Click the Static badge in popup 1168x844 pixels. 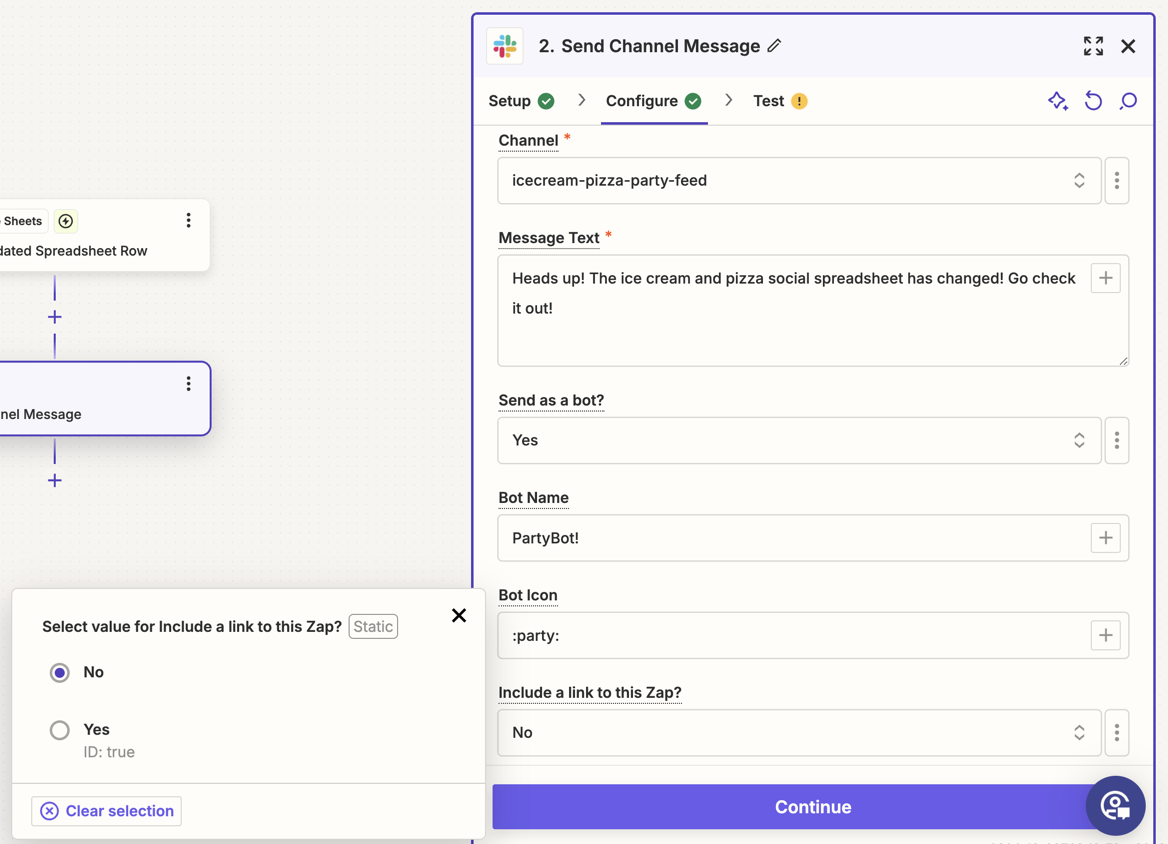pos(373,626)
